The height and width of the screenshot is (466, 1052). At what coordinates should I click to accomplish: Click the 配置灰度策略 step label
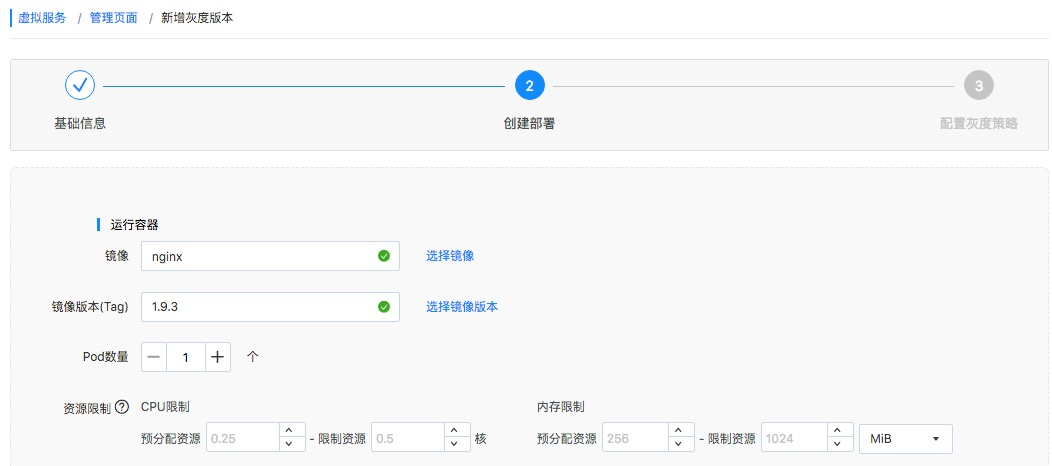pyautogui.click(x=979, y=123)
